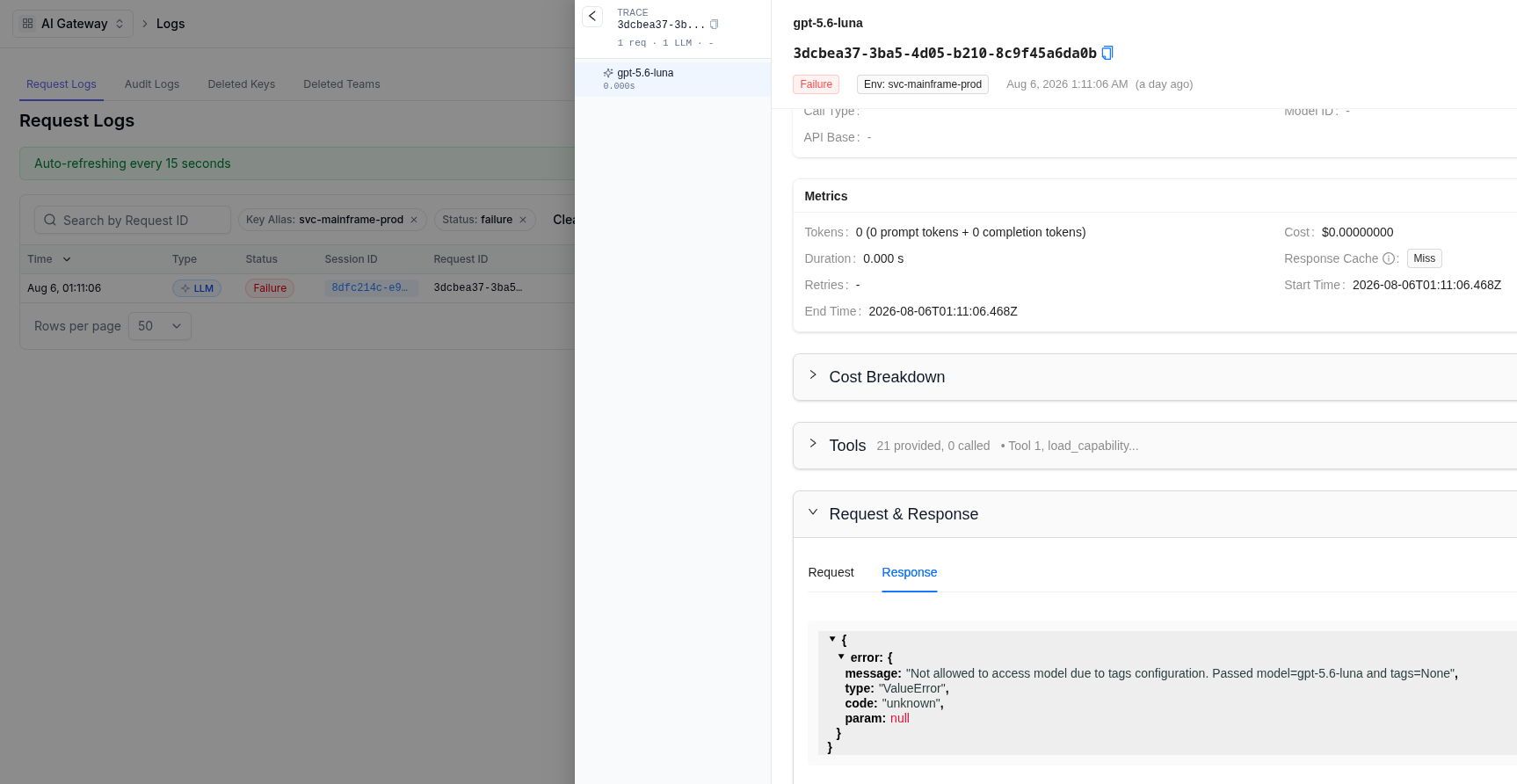The height and width of the screenshot is (784, 1517).
Task: Click the search magnifier icon
Action: pos(50,220)
